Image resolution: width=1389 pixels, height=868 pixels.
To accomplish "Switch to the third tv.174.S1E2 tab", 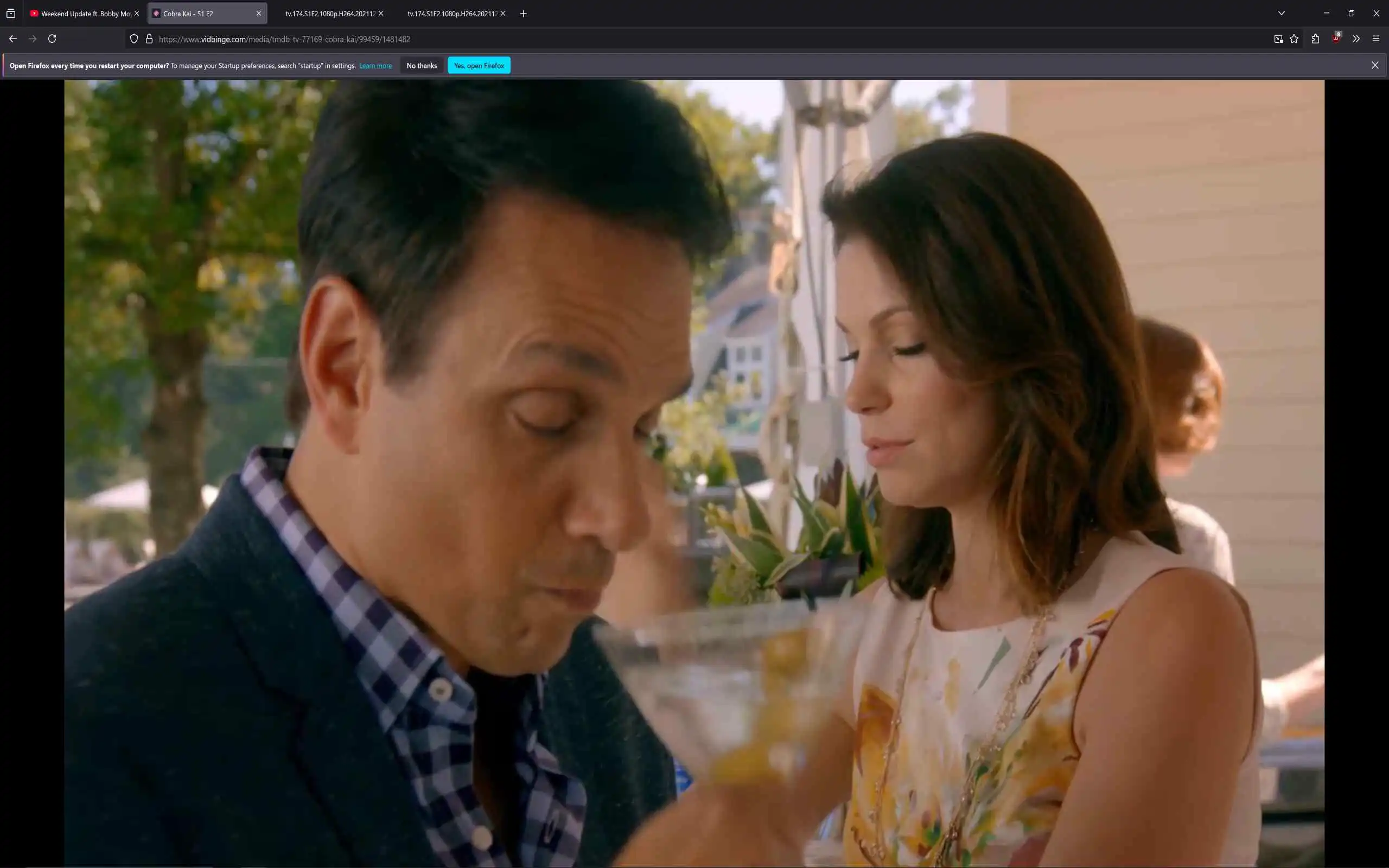I will click(x=330, y=13).
